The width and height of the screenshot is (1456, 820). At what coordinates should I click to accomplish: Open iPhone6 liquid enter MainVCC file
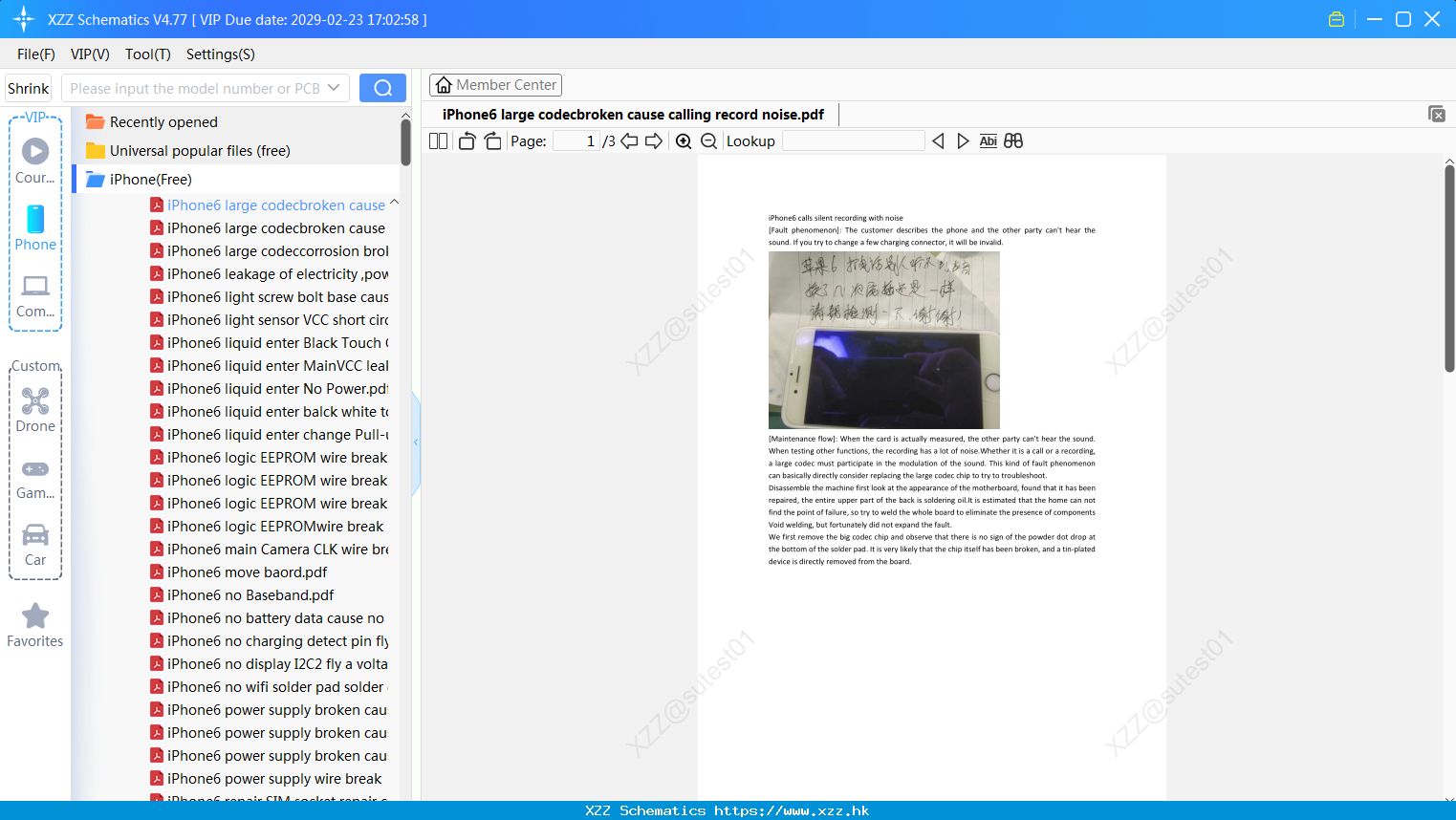click(270, 366)
